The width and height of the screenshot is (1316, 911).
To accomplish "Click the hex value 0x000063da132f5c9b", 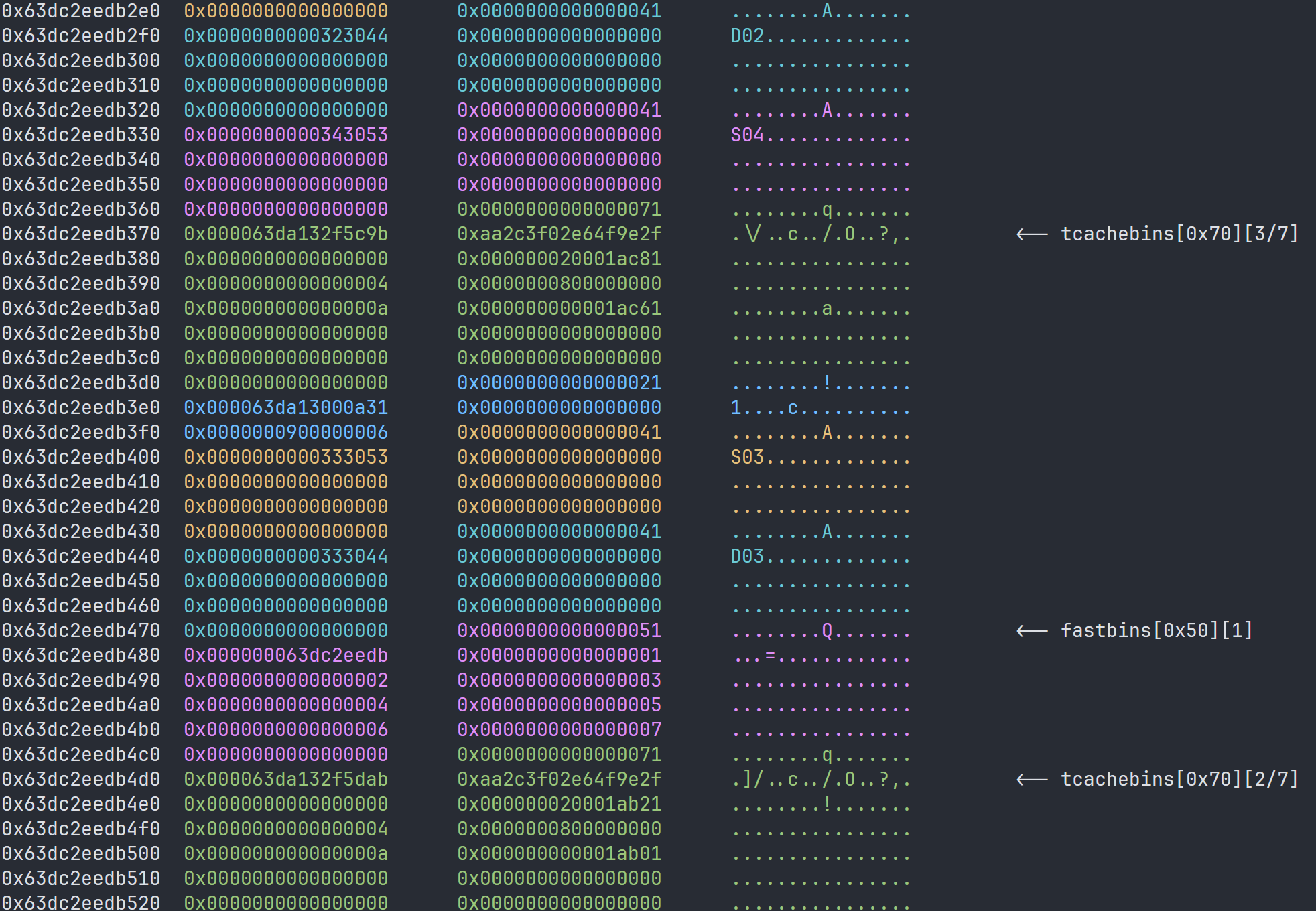I will (x=286, y=234).
